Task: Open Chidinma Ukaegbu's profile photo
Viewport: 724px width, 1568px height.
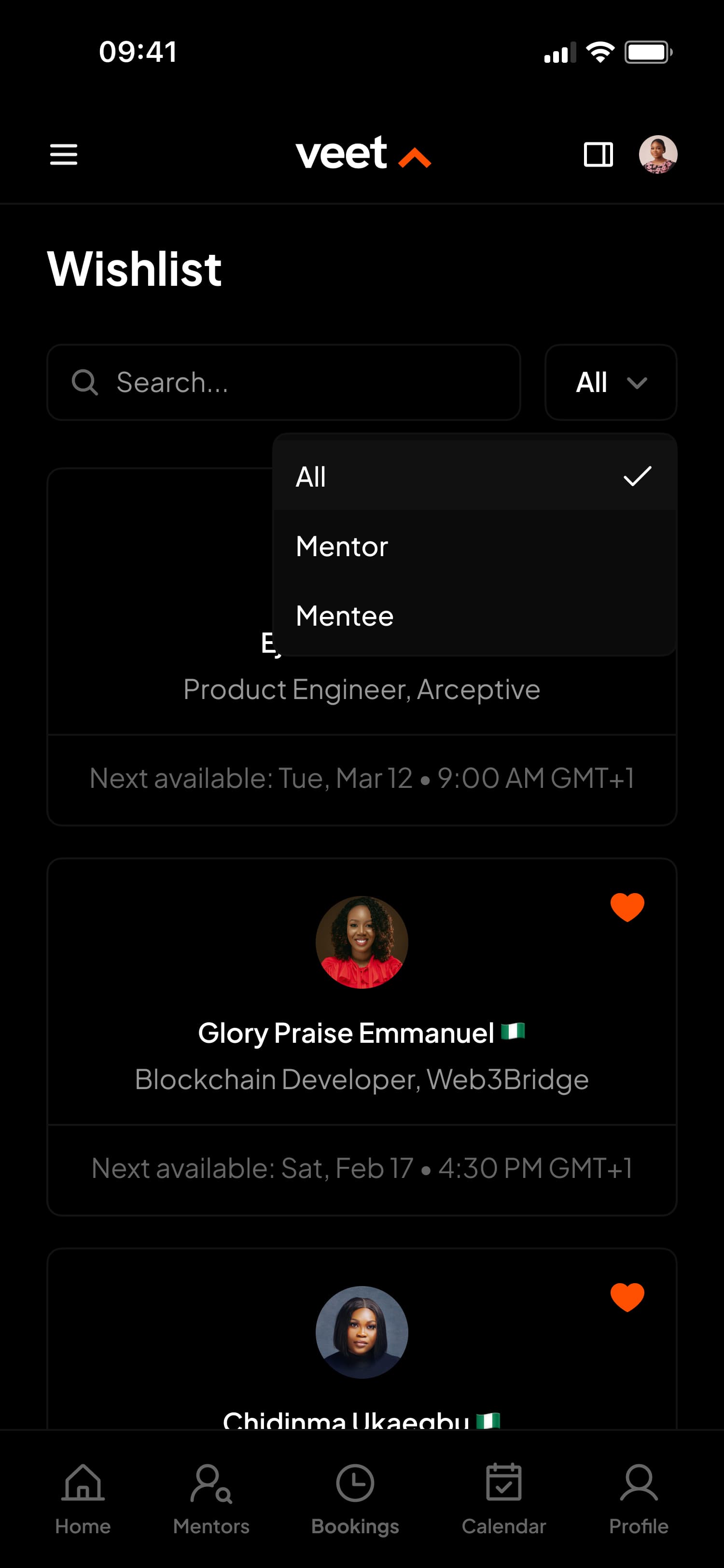Action: pos(362,1332)
